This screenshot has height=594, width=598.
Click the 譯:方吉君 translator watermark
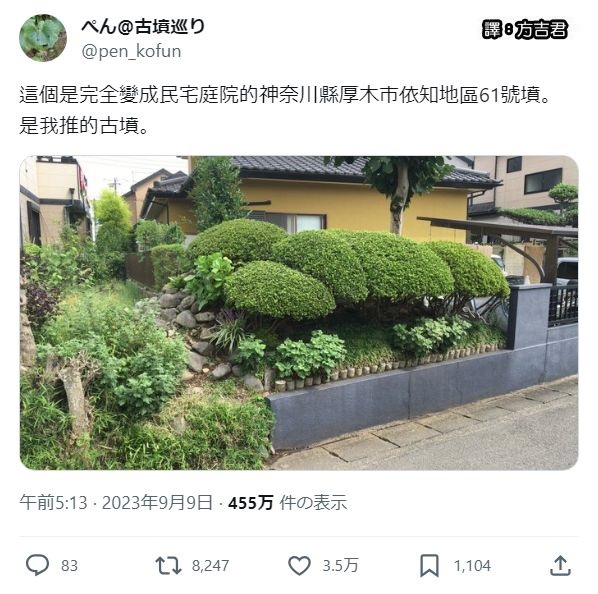(525, 29)
